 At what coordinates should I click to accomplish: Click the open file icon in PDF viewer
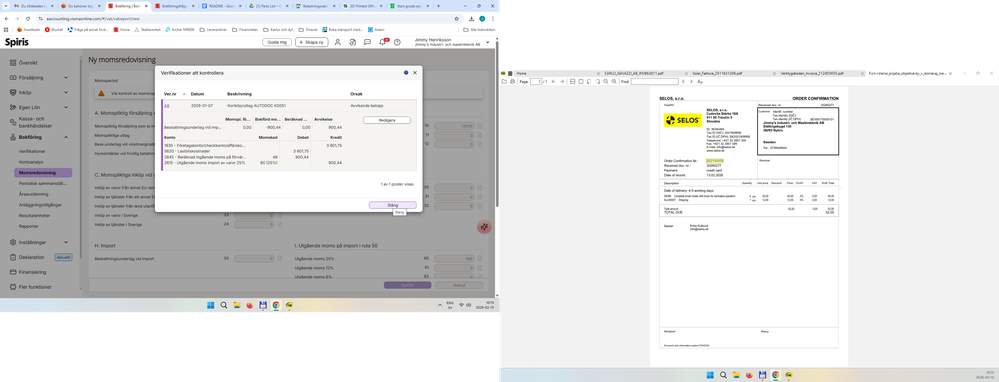(x=504, y=81)
